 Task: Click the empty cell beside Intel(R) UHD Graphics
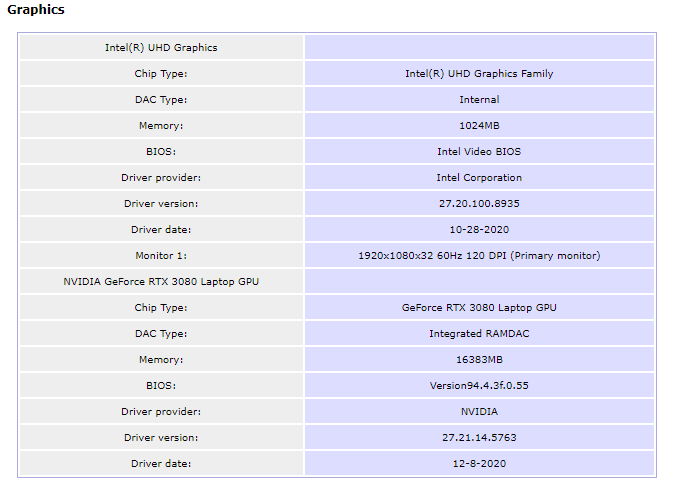click(479, 47)
